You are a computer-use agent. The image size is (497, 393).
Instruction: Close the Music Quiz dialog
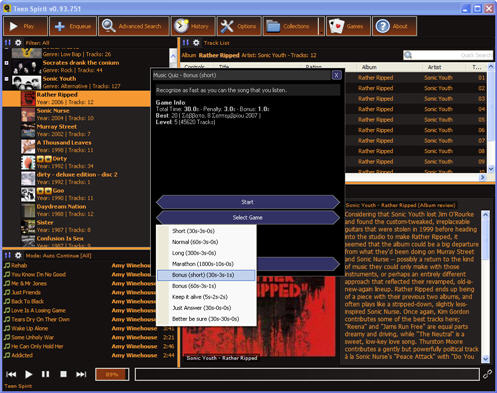pyautogui.click(x=336, y=75)
